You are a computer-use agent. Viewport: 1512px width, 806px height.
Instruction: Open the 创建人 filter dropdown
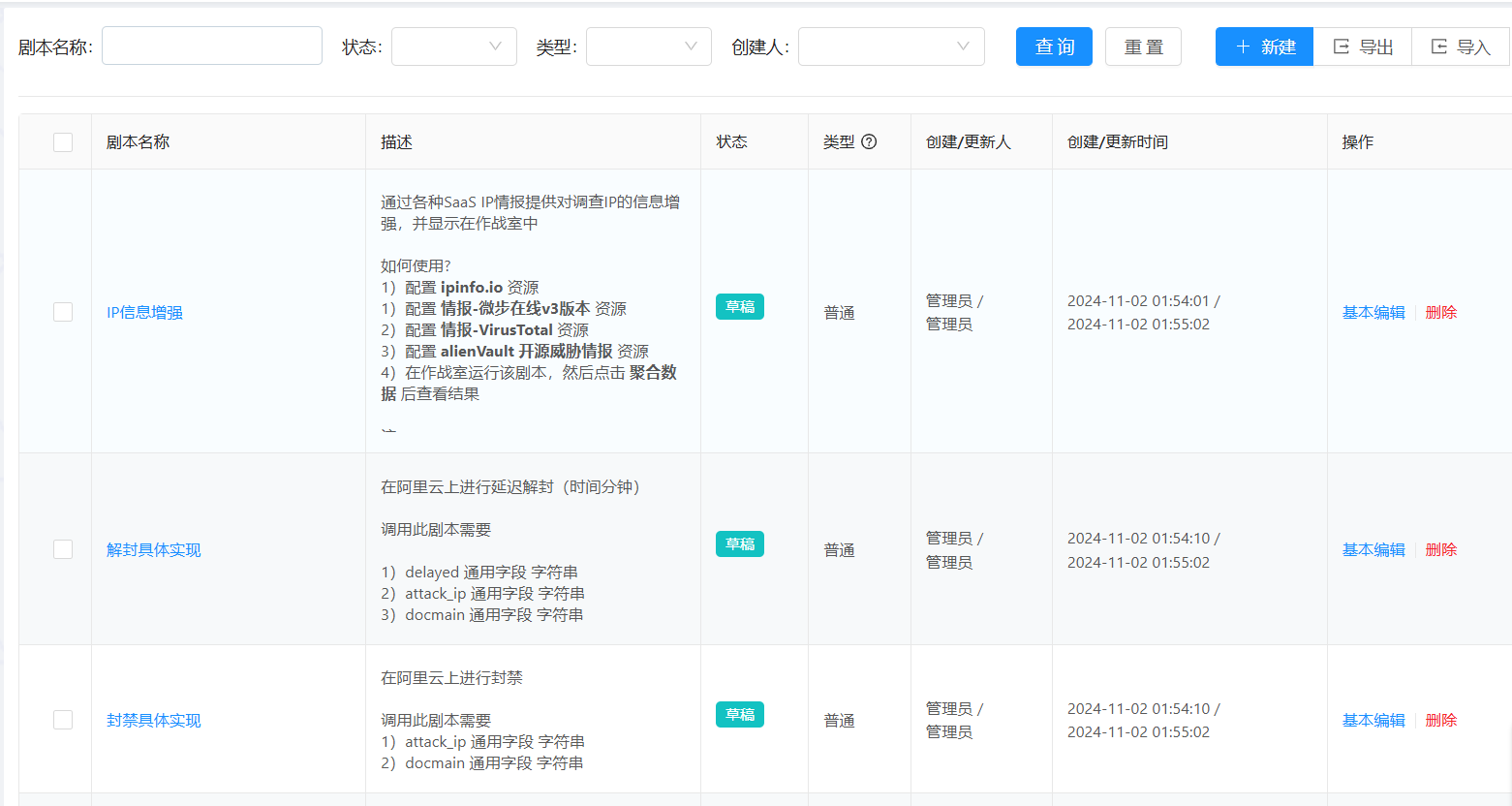click(x=891, y=46)
